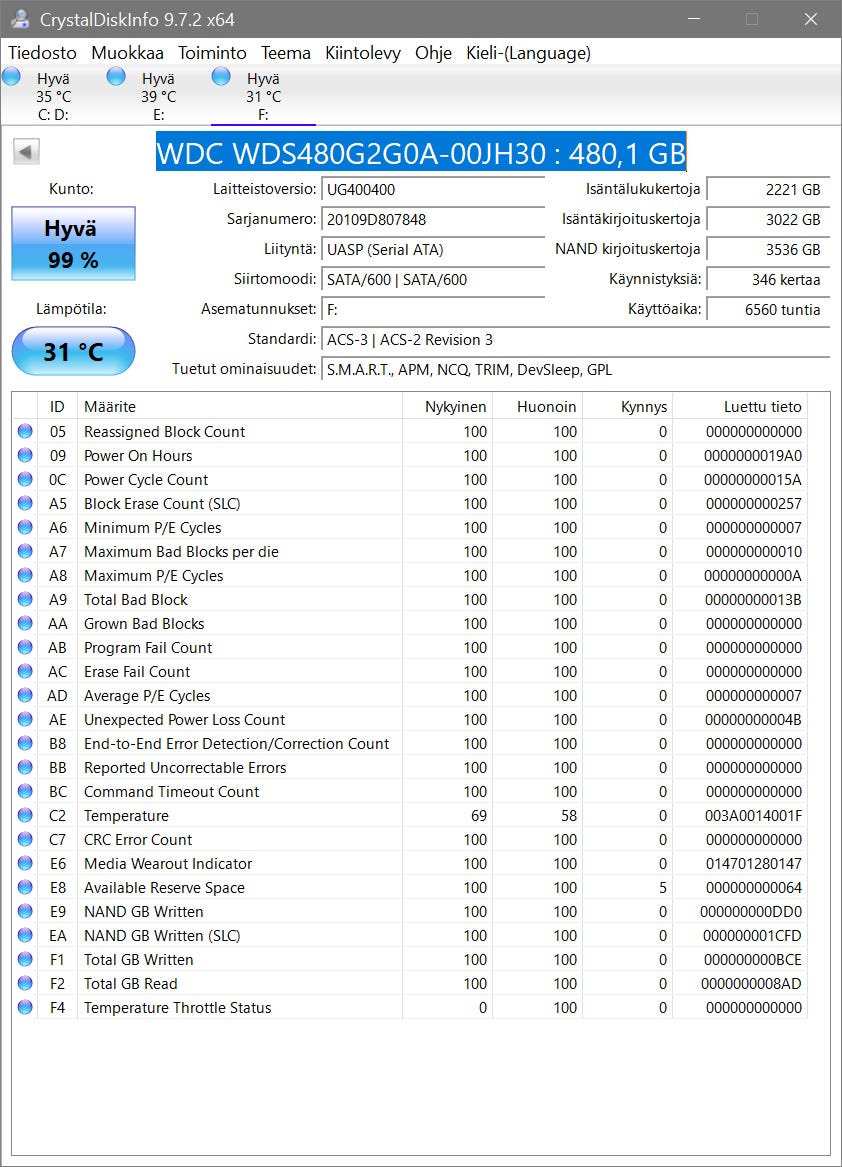Click the Laitteistoversio field UG400400
Image resolution: width=842 pixels, height=1167 pixels.
(433, 189)
